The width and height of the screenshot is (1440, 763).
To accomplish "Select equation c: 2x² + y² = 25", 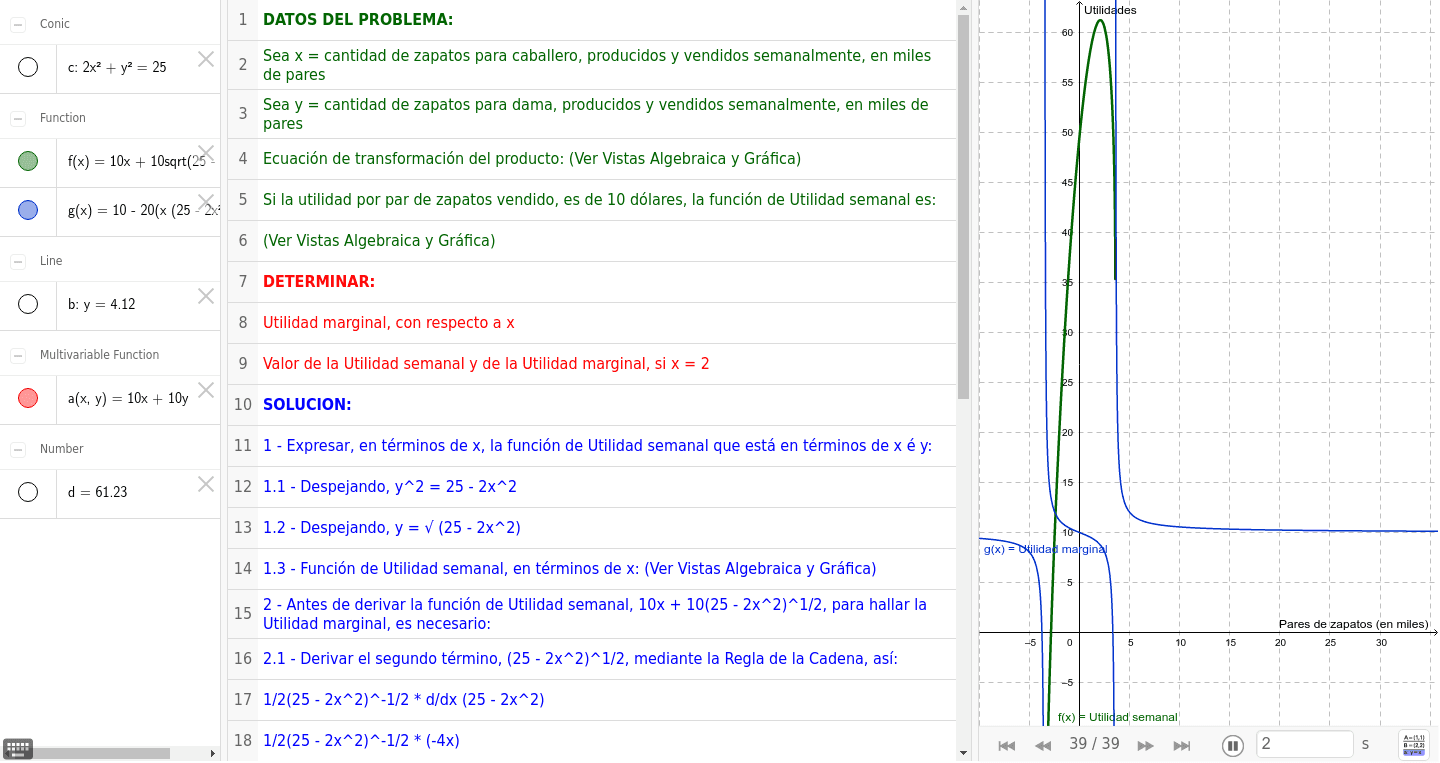I will [117, 68].
